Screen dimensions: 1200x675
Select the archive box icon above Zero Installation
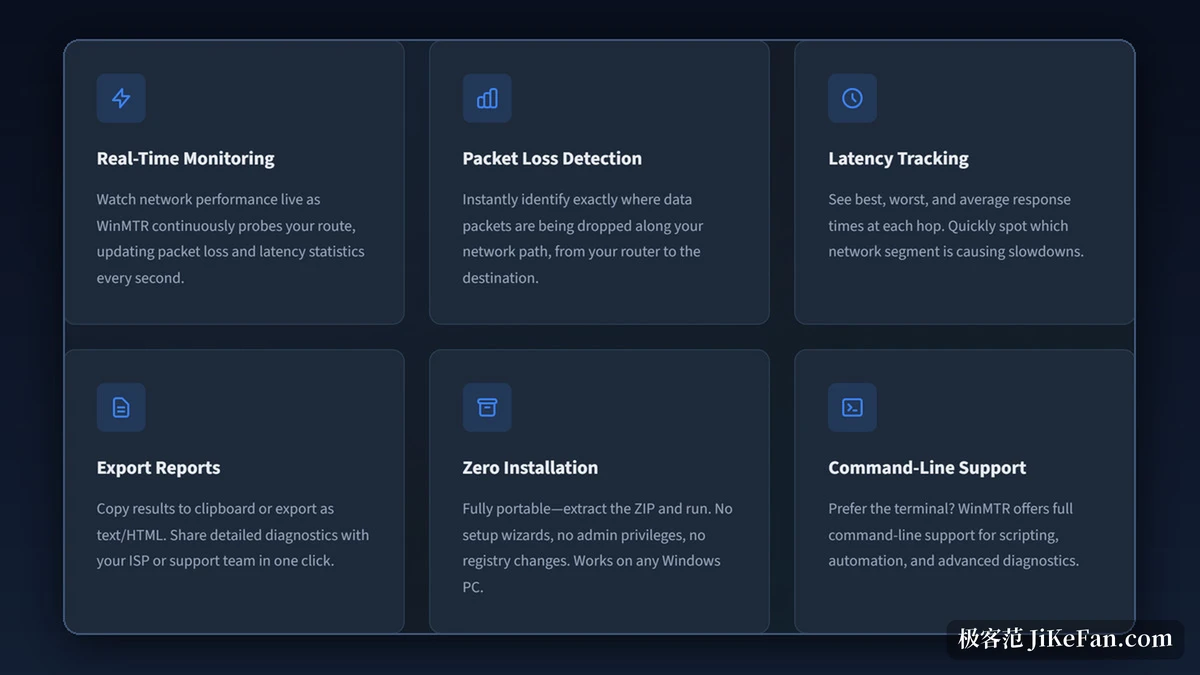pyautogui.click(x=487, y=407)
